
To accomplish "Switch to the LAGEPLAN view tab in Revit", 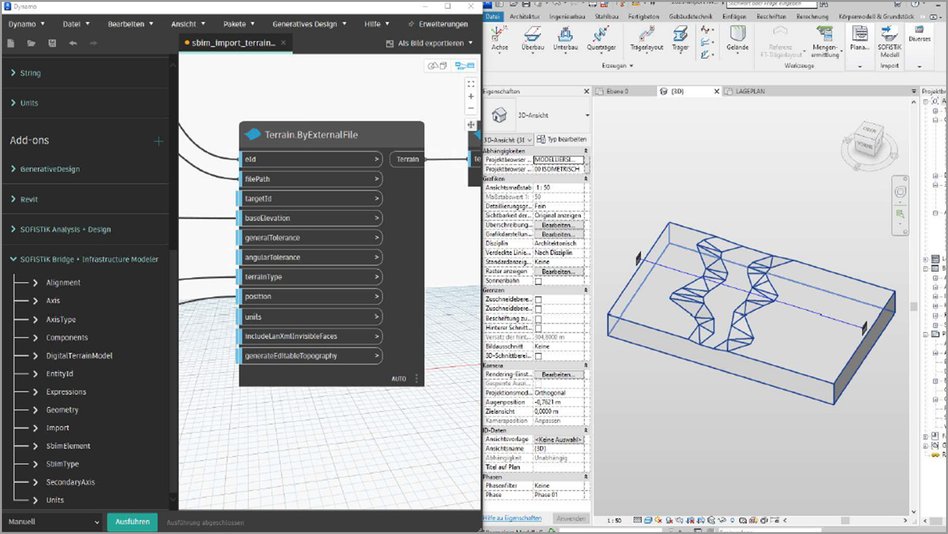I will click(x=750, y=91).
